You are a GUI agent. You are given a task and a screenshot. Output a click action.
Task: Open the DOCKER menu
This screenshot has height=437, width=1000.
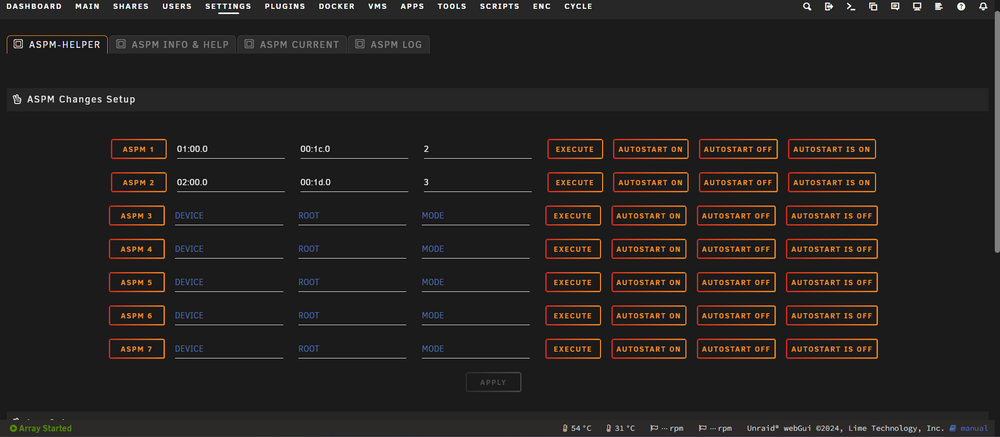pyautogui.click(x=337, y=6)
